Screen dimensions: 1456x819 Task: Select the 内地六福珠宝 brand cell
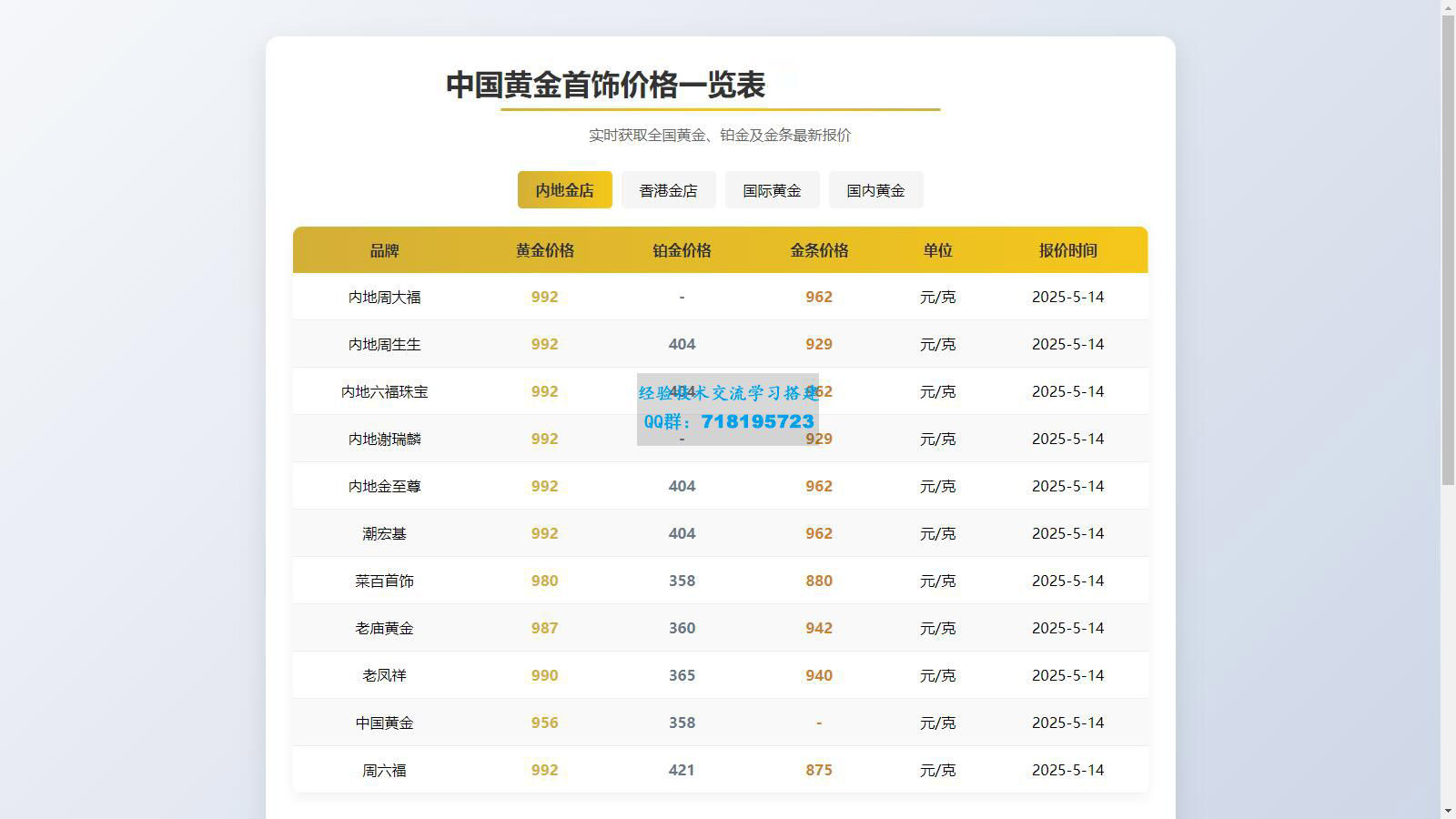pos(384,391)
